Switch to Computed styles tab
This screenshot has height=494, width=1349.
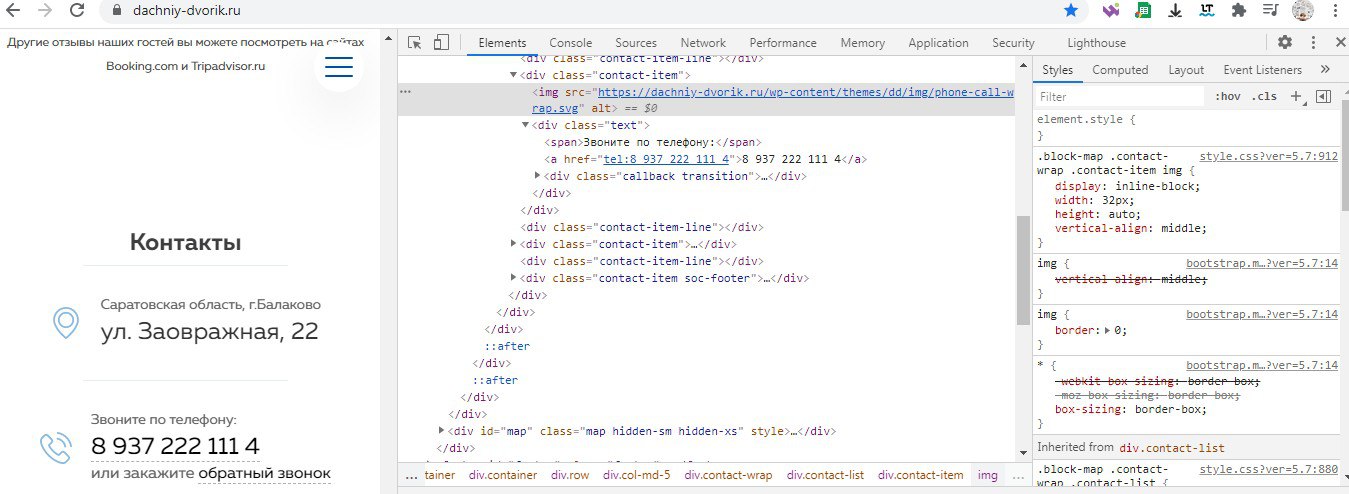click(x=1120, y=70)
